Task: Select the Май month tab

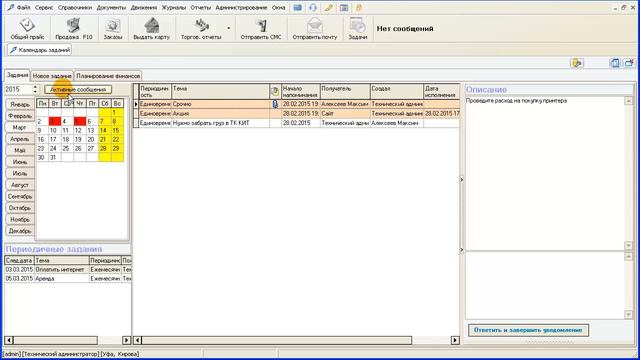Action: point(20,151)
